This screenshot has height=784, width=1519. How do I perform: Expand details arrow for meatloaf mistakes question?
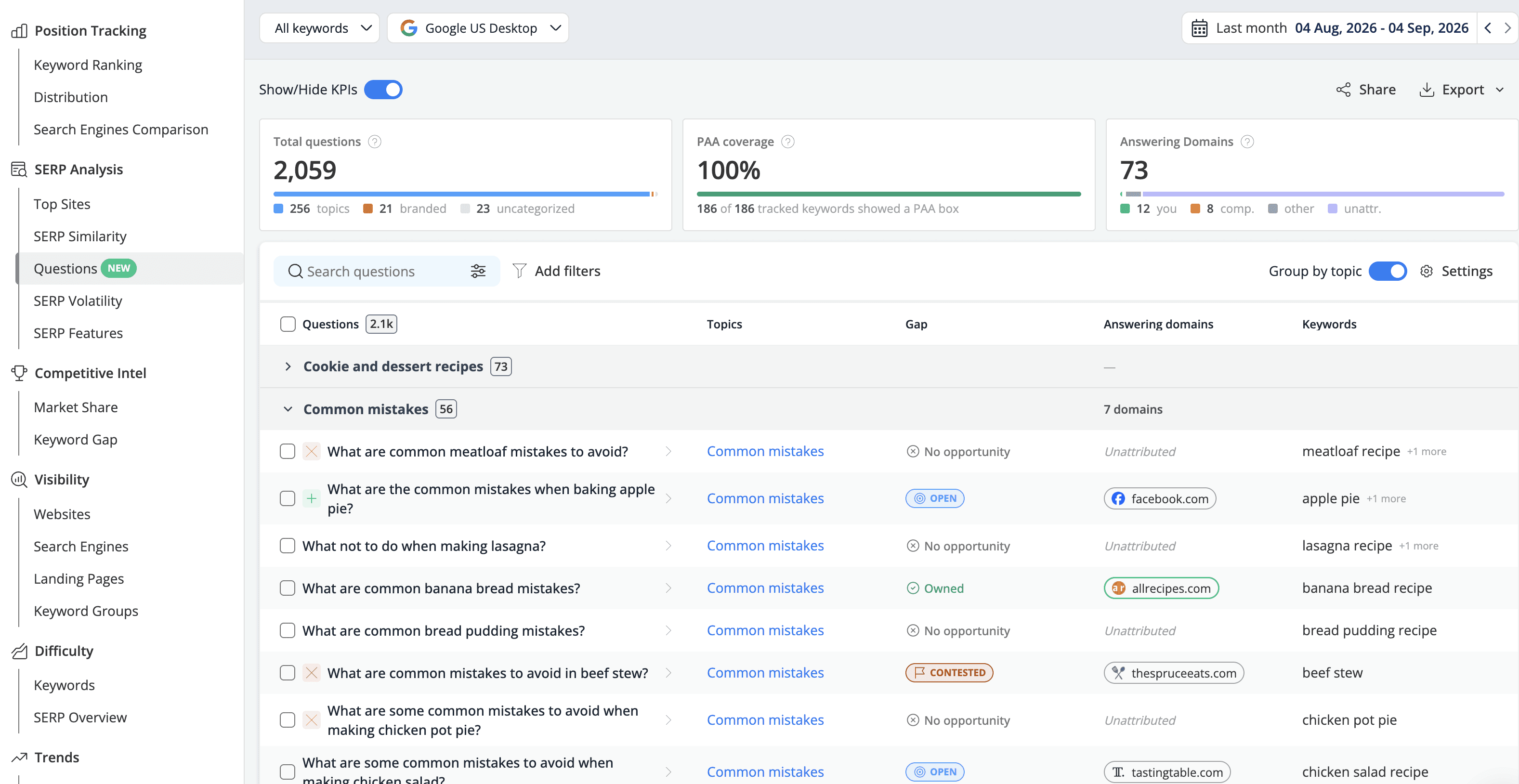(x=668, y=452)
